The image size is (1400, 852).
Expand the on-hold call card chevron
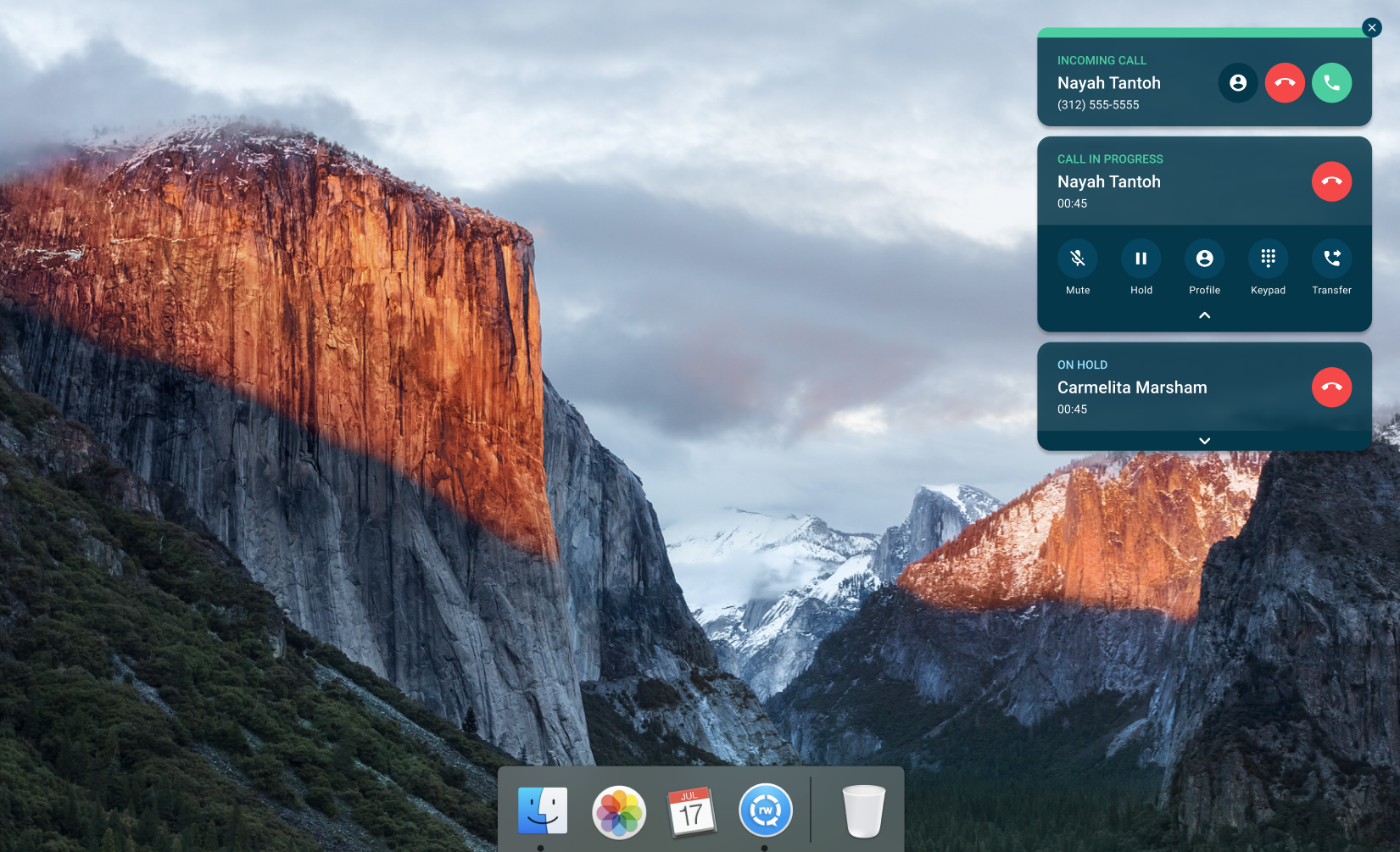(x=1204, y=441)
